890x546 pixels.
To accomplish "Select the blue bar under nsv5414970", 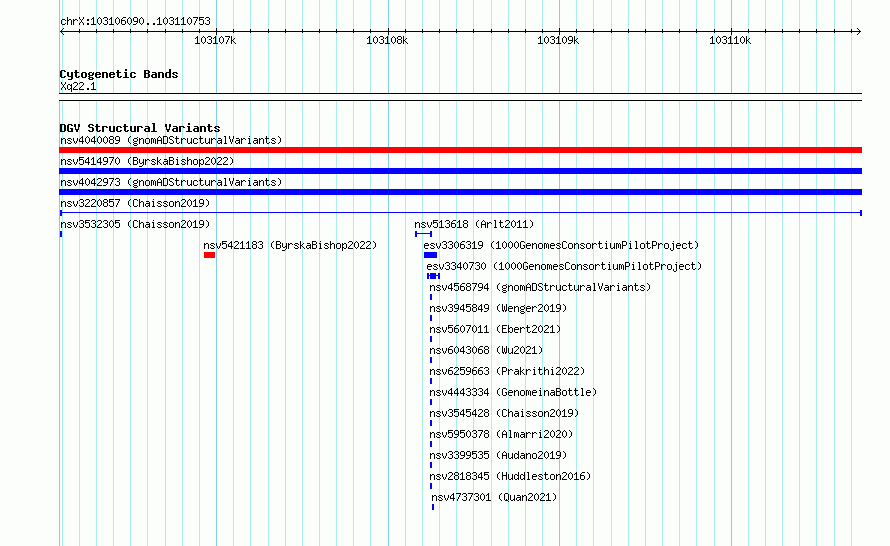I will [x=460, y=171].
